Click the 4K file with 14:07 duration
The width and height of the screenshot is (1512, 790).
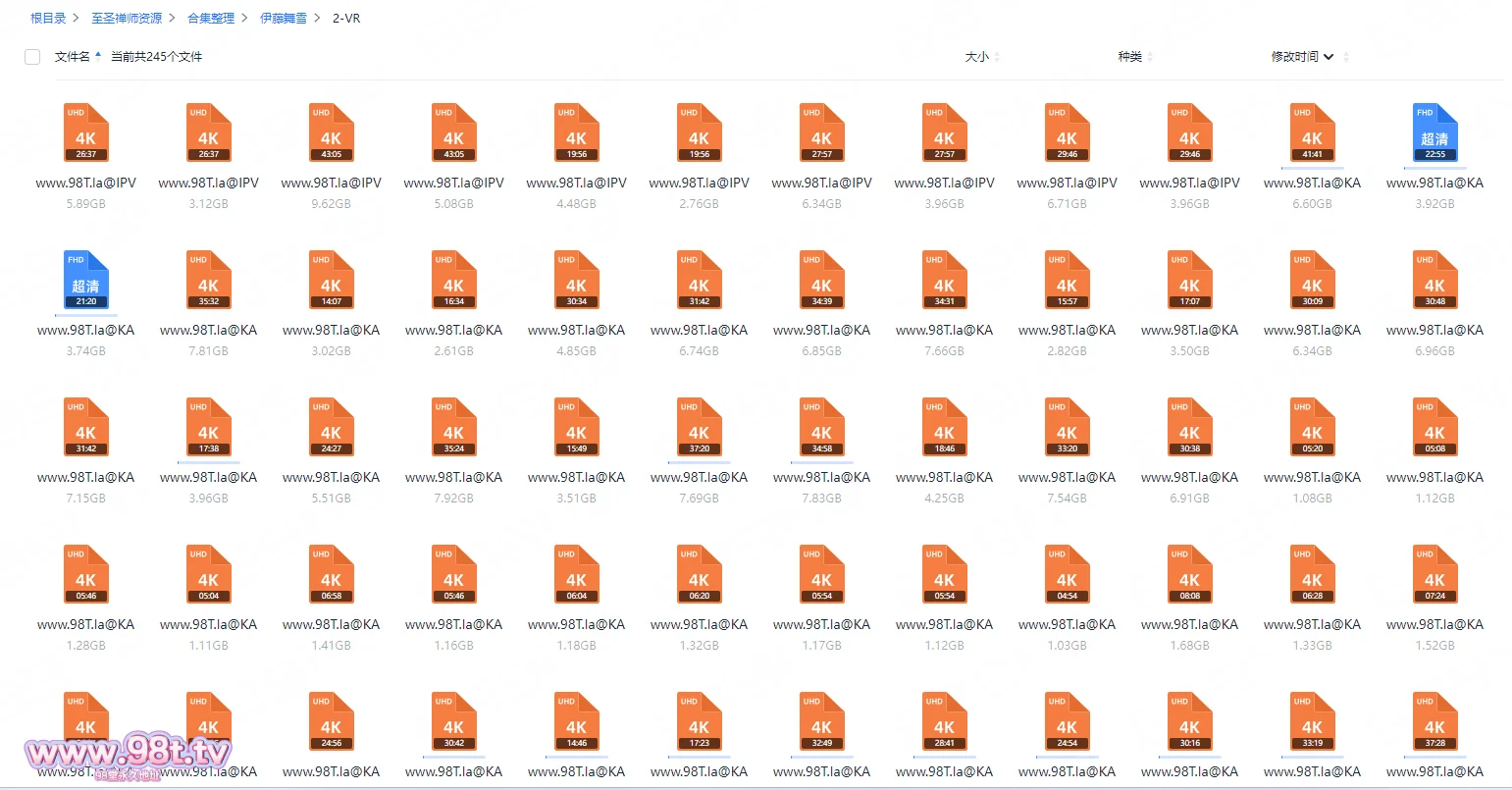point(331,280)
